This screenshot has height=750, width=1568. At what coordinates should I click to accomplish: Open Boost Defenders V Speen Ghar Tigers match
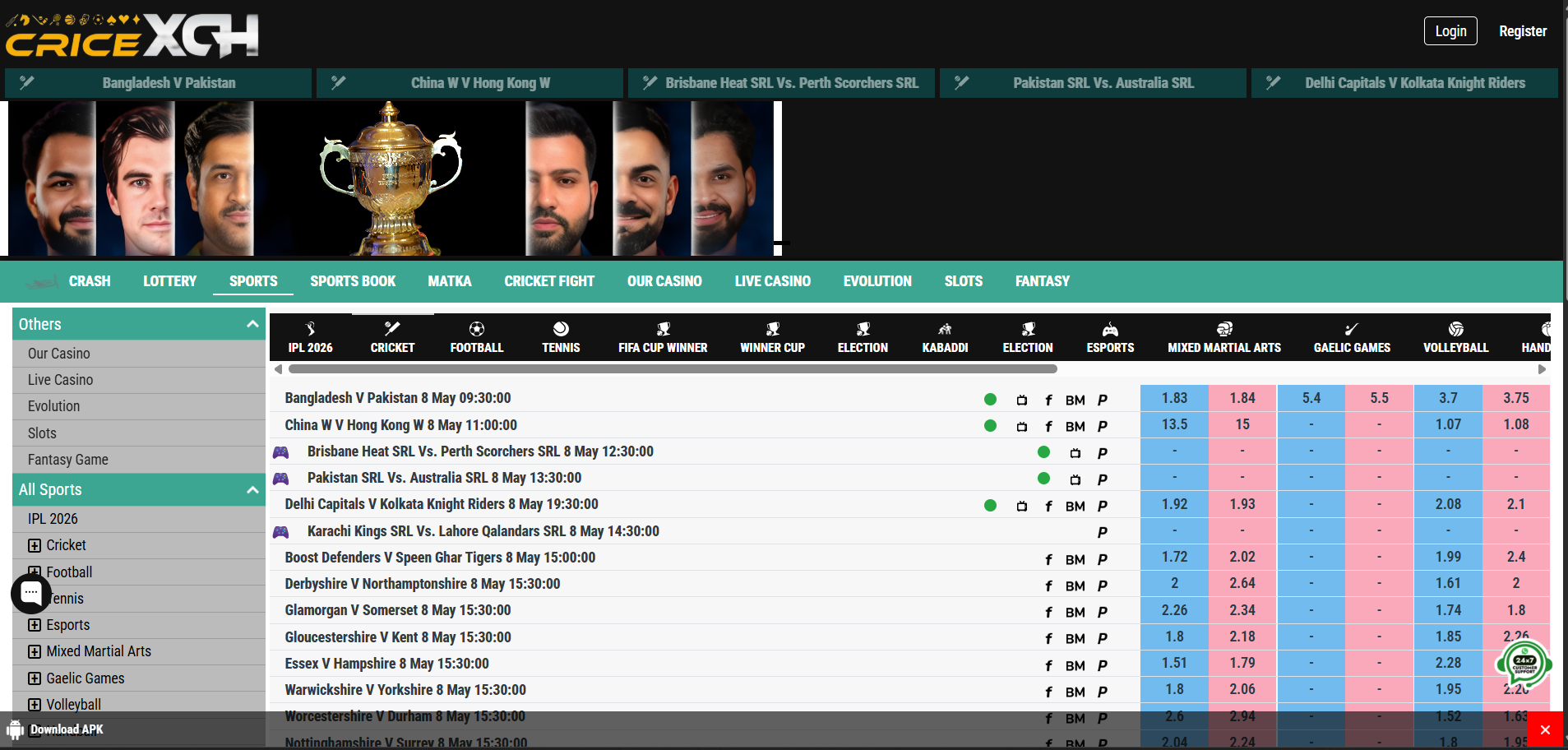click(440, 558)
